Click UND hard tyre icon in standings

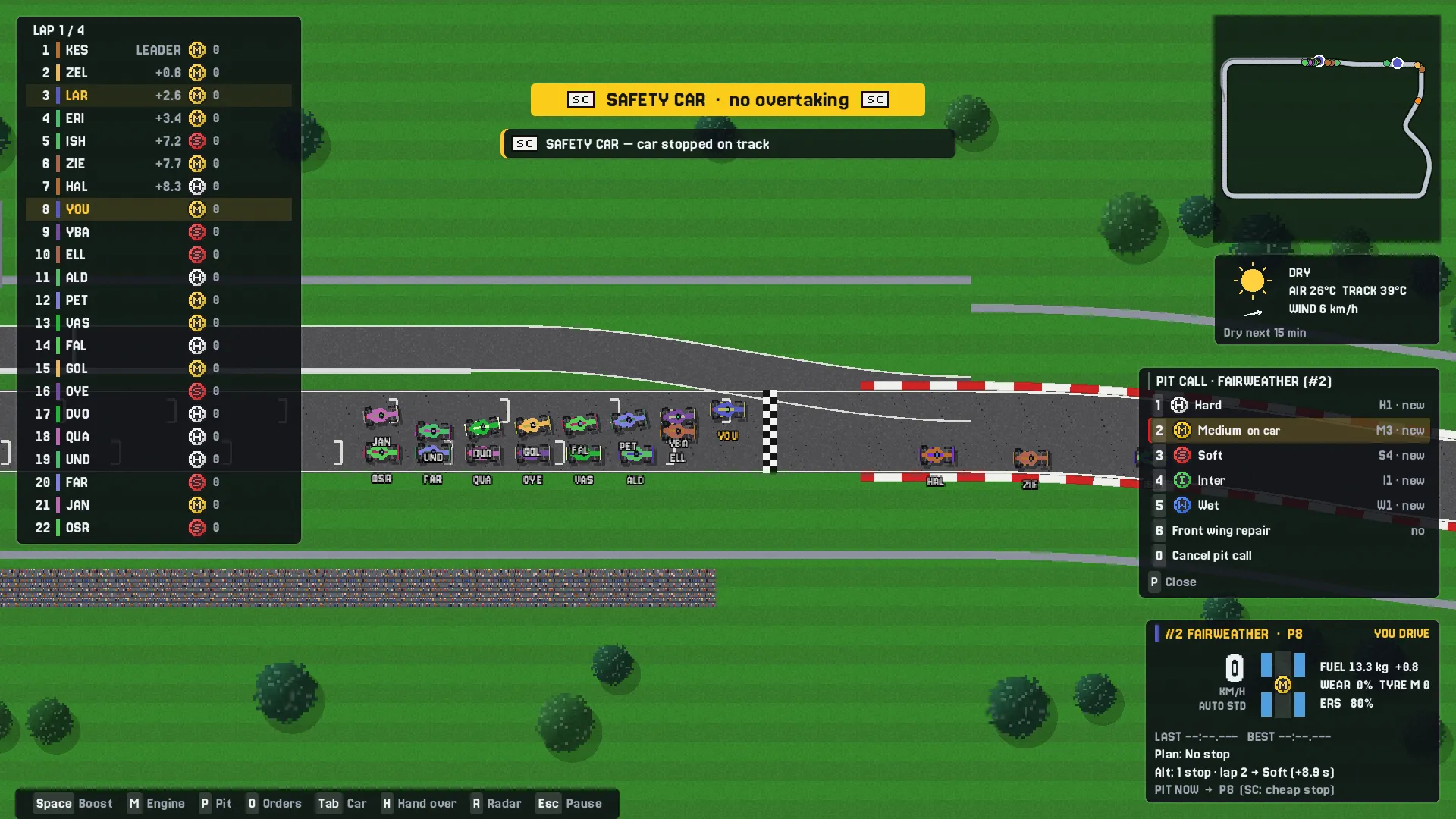[197, 460]
